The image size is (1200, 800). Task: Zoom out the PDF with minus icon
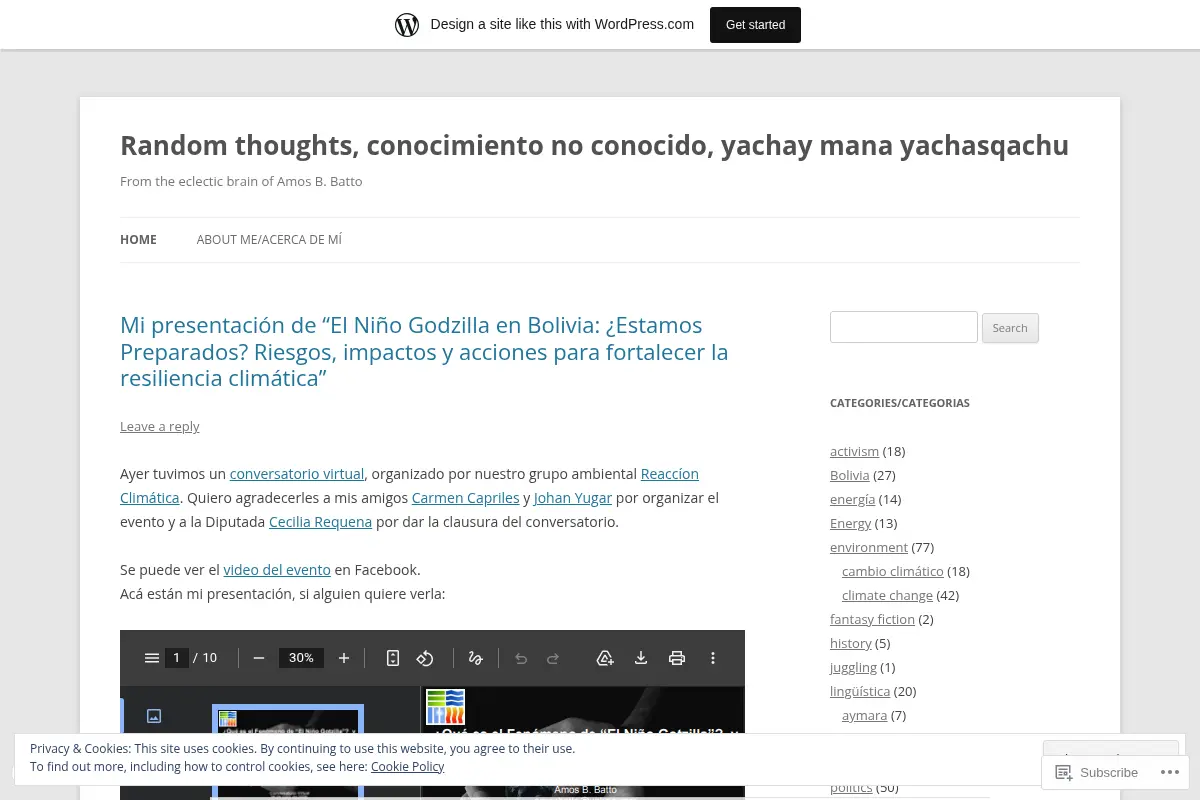coord(259,658)
